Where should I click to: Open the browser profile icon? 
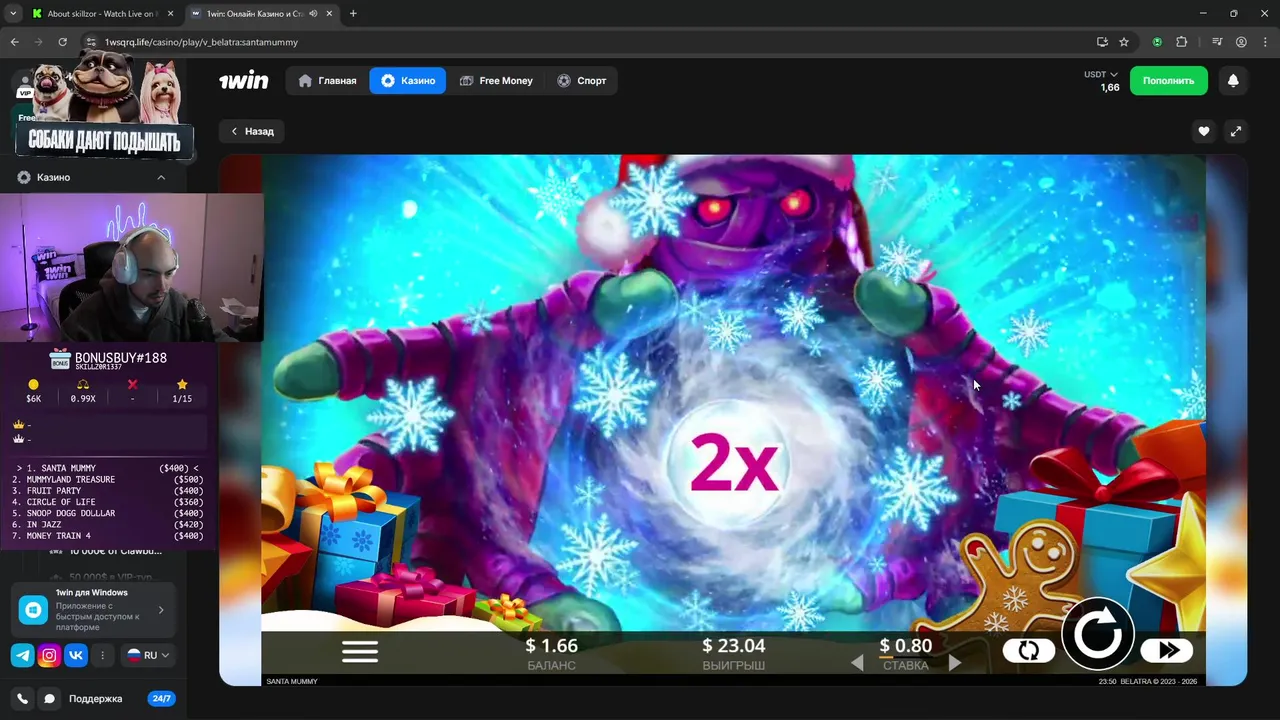[x=1241, y=42]
